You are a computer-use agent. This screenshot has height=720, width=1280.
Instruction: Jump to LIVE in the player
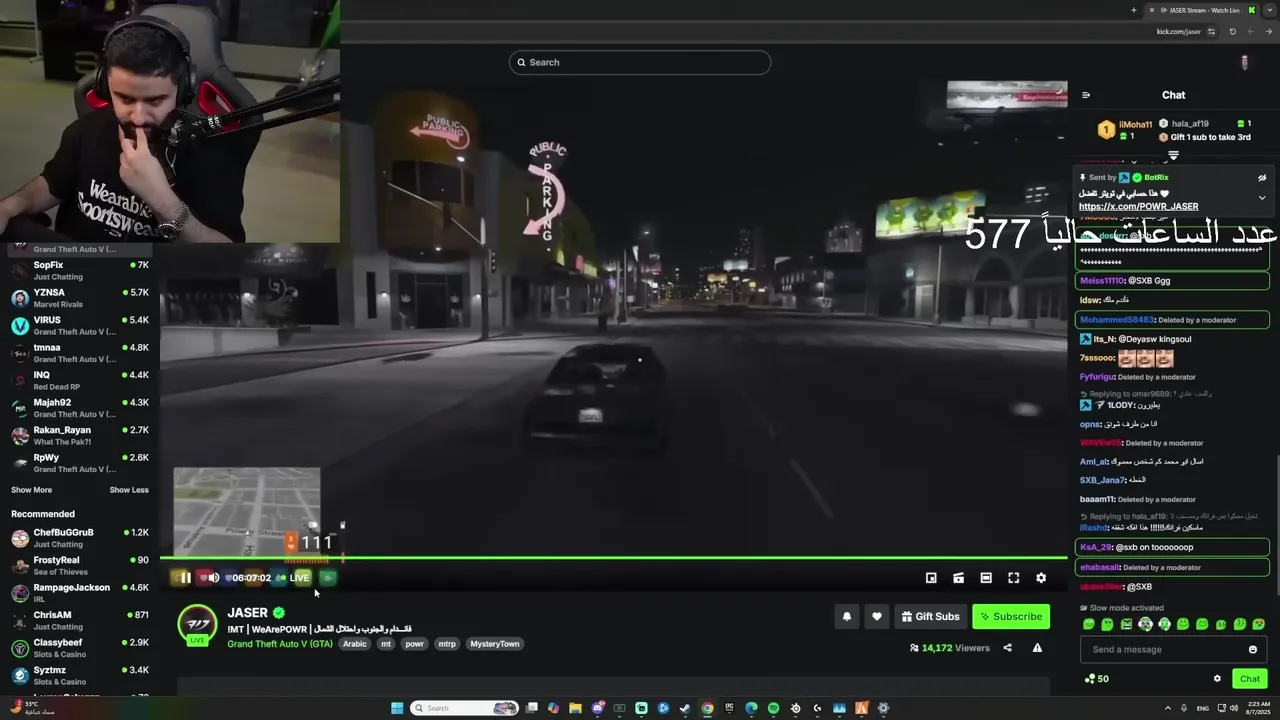click(299, 578)
